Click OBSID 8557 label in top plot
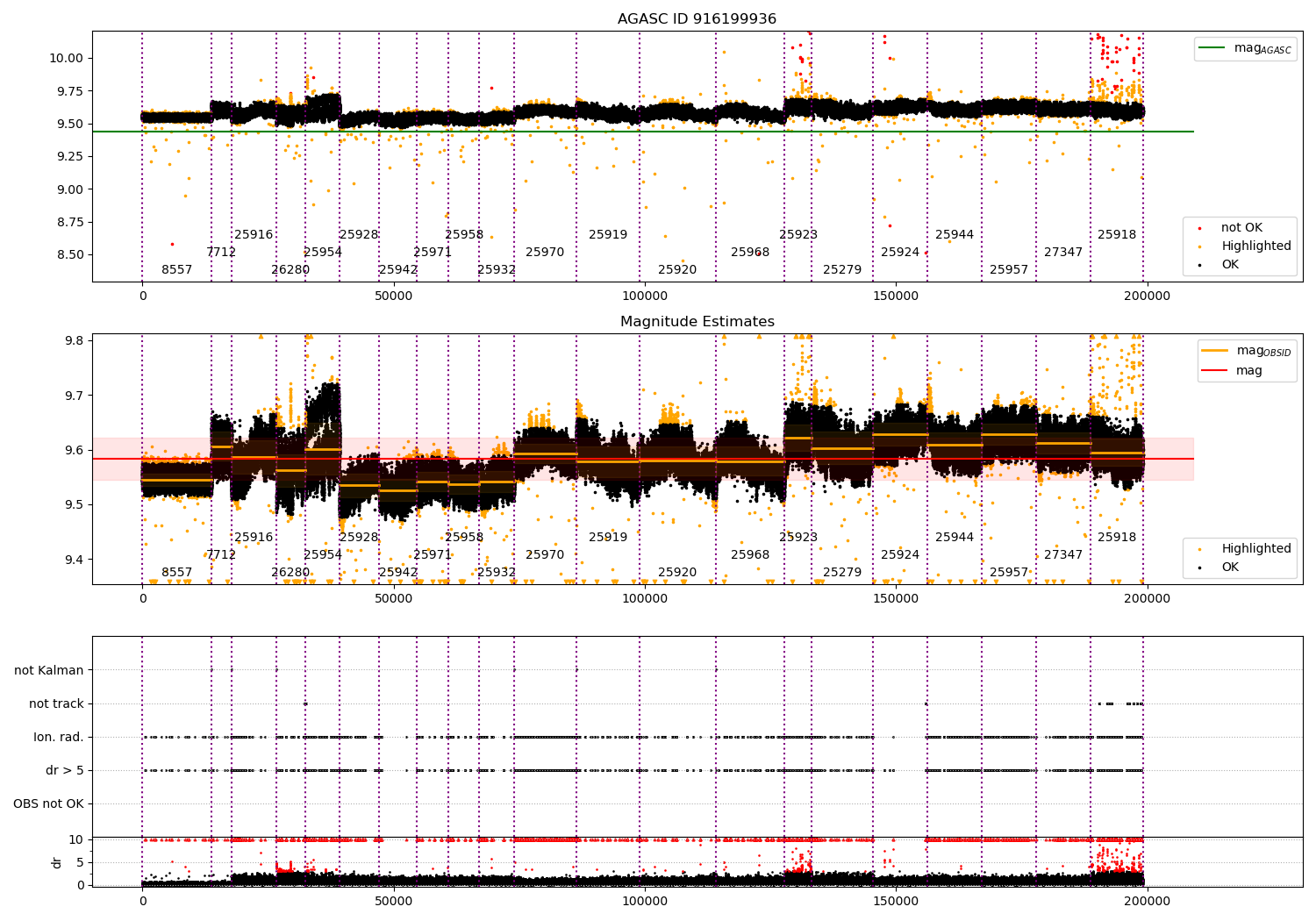 176,270
